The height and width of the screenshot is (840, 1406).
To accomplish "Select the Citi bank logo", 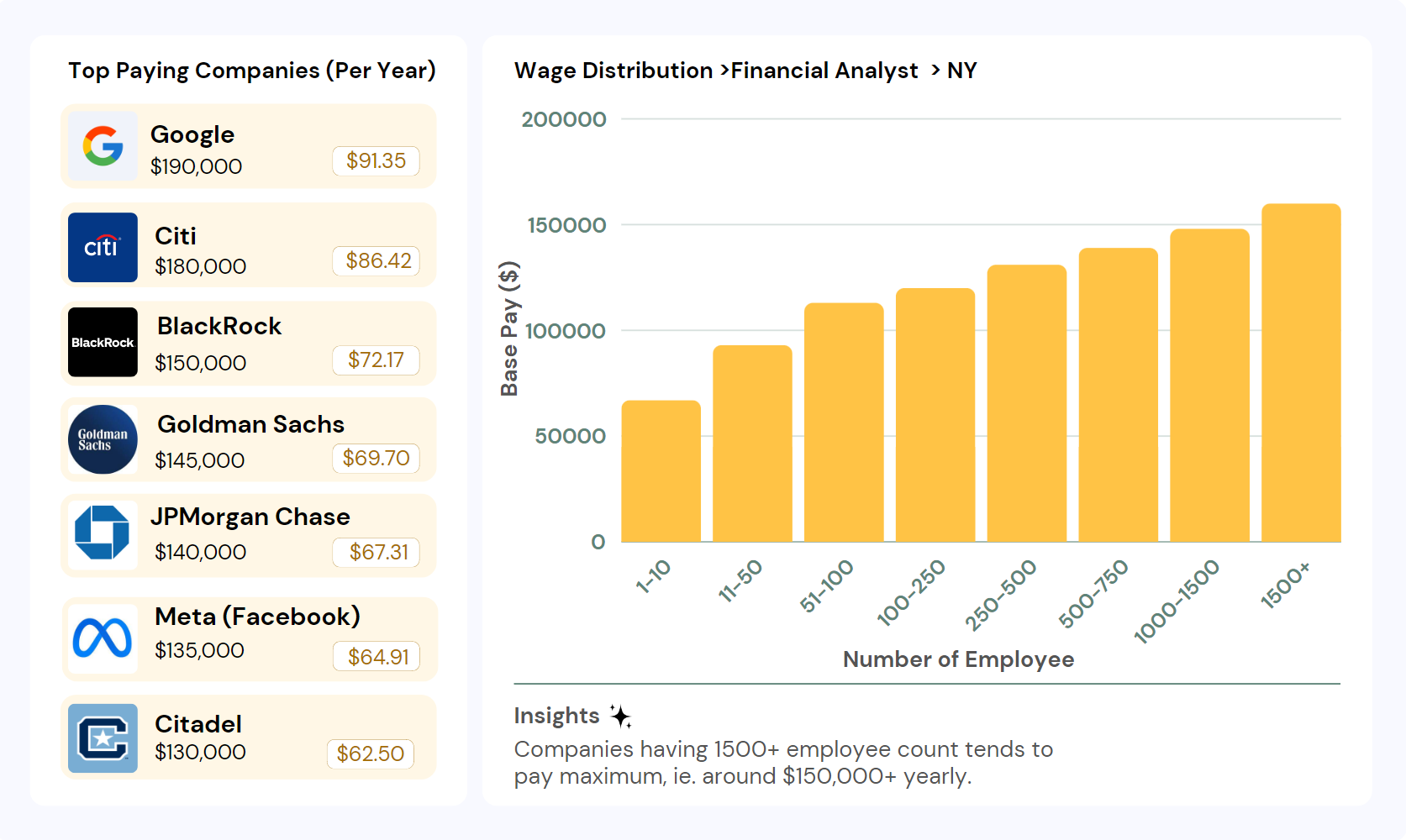I will [x=102, y=247].
